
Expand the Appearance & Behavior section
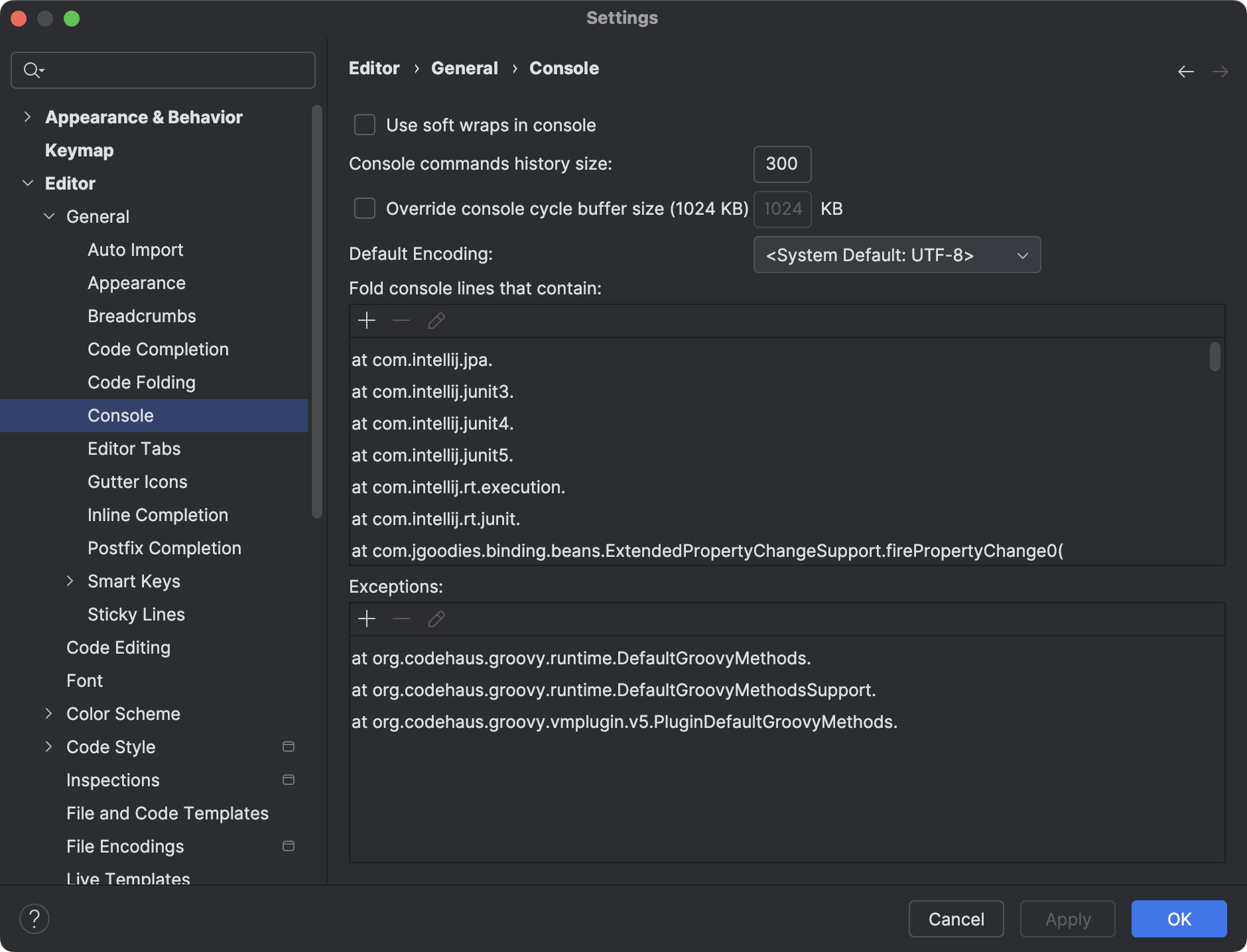27,117
